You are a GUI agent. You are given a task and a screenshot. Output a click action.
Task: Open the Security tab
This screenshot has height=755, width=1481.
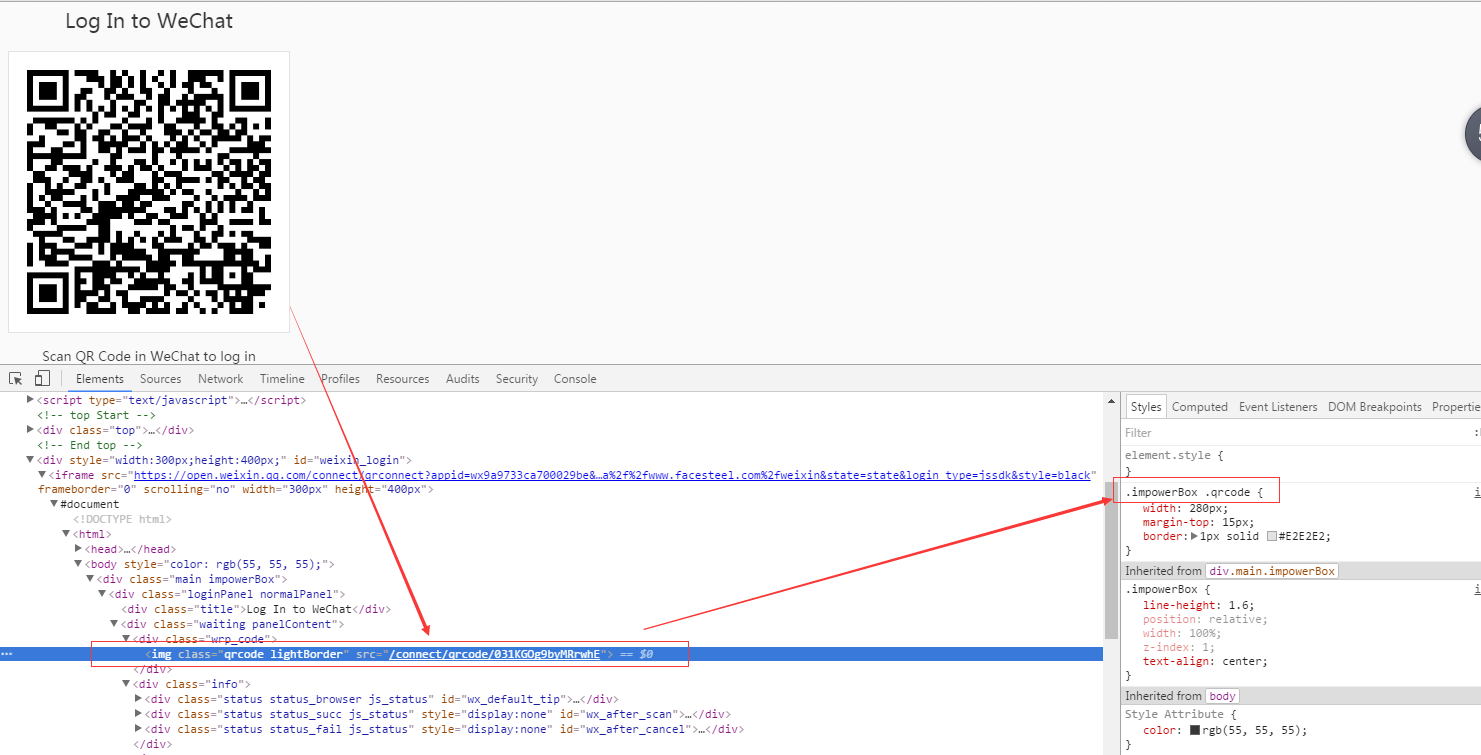[x=517, y=379]
